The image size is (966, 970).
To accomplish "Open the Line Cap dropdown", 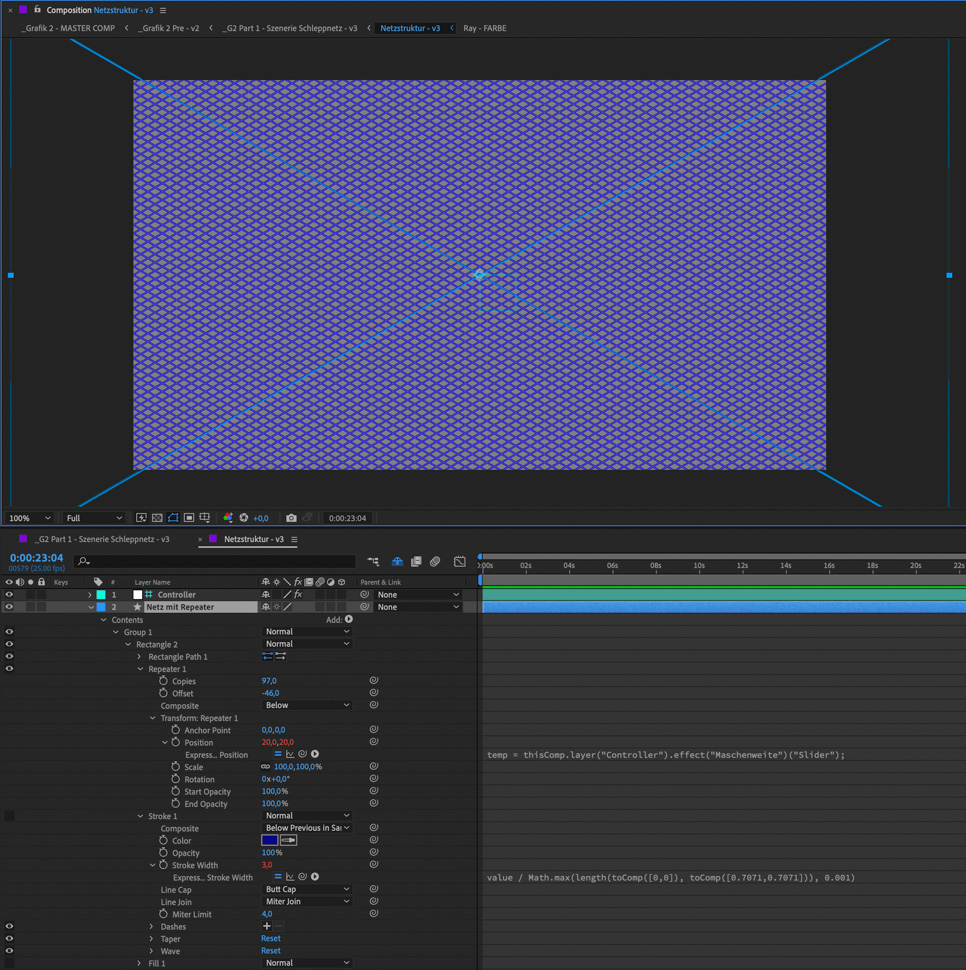I will pyautogui.click(x=306, y=890).
